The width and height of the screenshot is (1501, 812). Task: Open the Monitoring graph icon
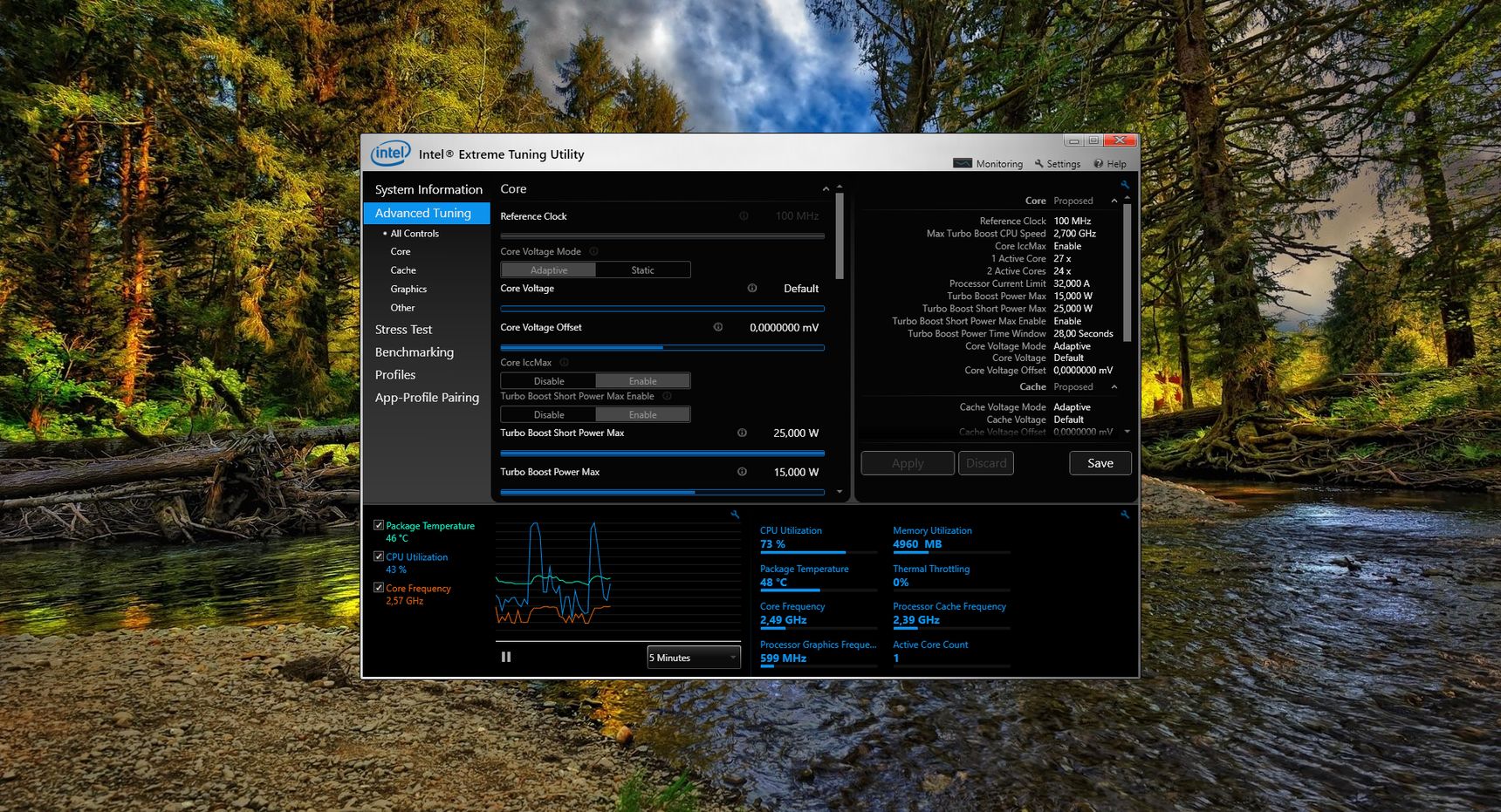point(963,163)
